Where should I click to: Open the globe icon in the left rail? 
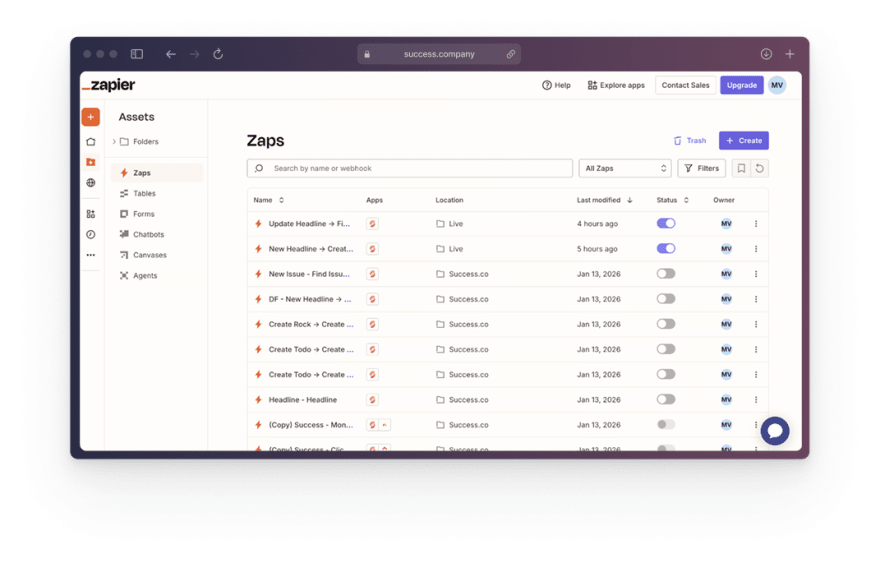pyautogui.click(x=91, y=183)
